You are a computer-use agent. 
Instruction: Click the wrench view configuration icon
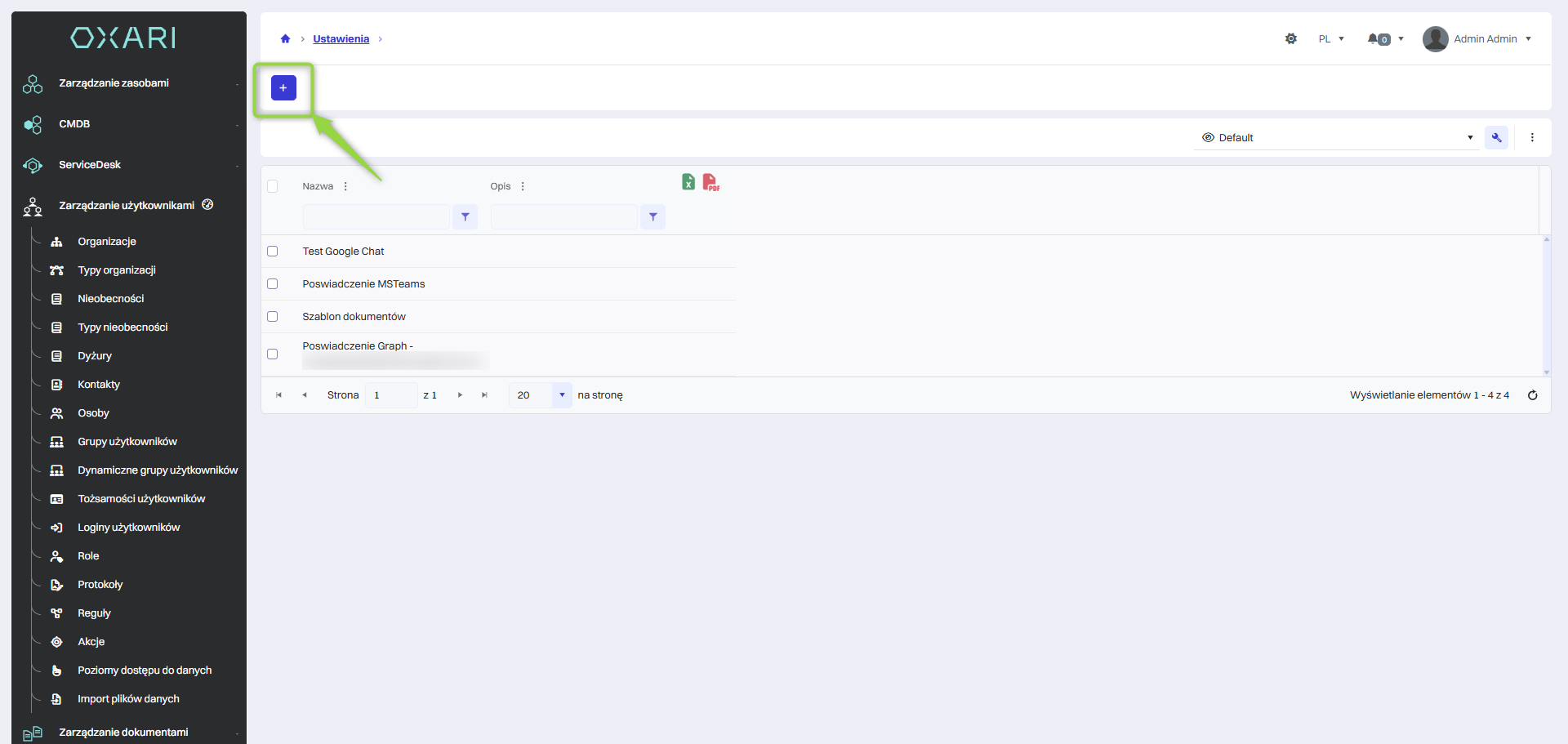1496,138
